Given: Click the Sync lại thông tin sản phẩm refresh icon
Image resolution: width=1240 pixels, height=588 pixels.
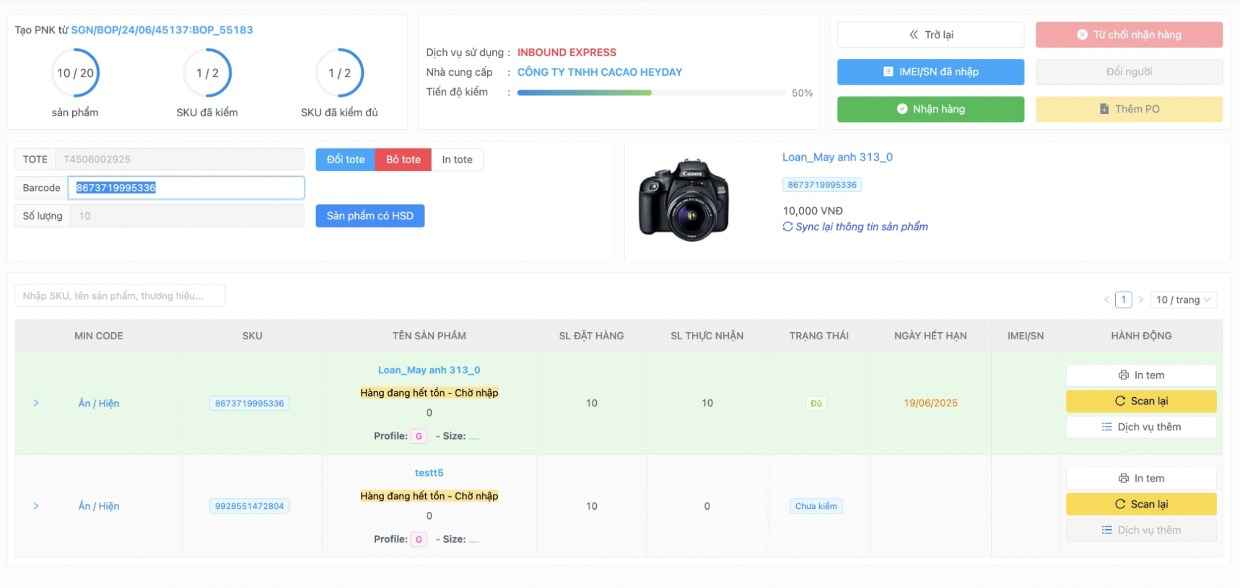Looking at the screenshot, I should (x=788, y=227).
